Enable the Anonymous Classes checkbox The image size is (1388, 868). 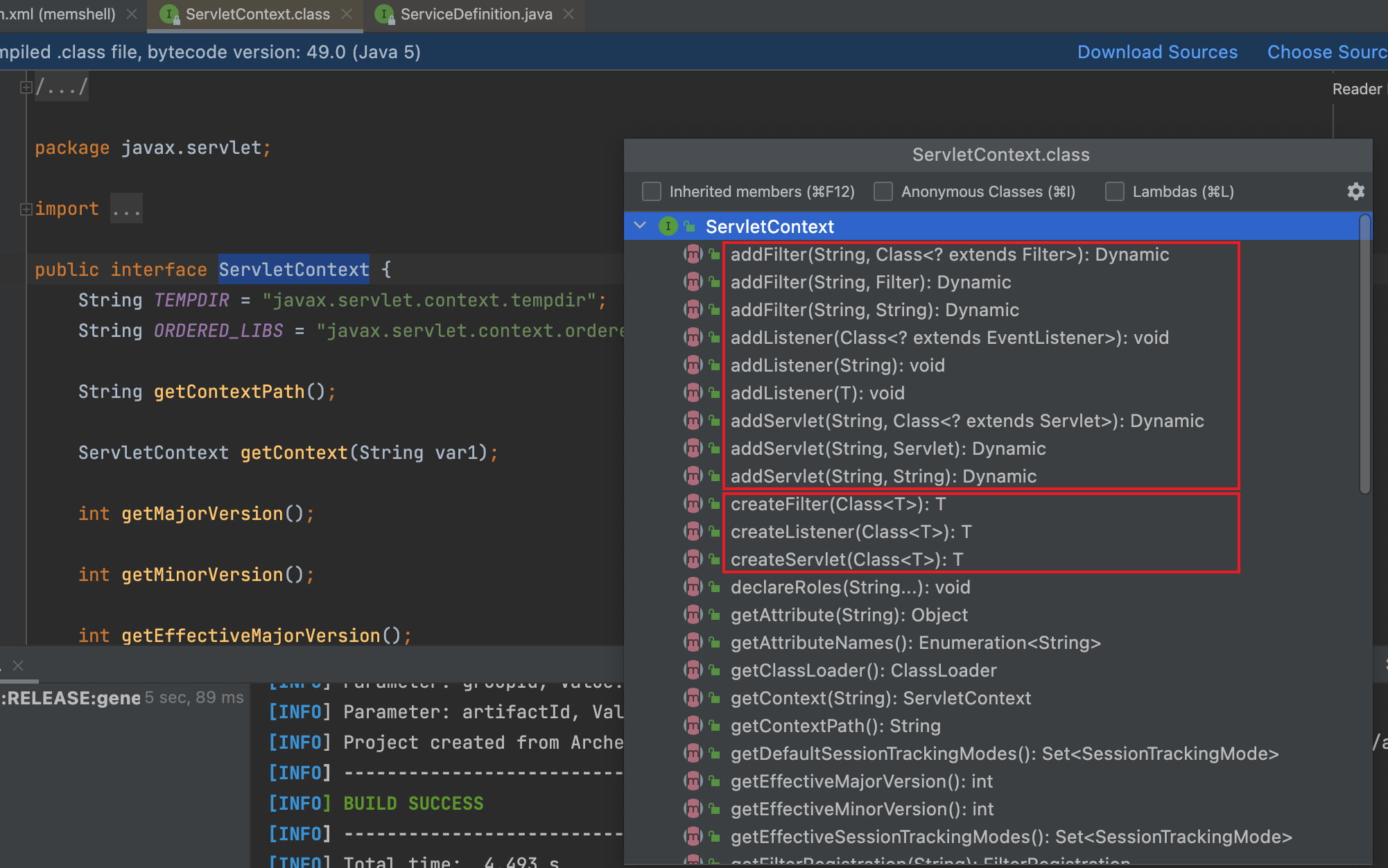(883, 191)
